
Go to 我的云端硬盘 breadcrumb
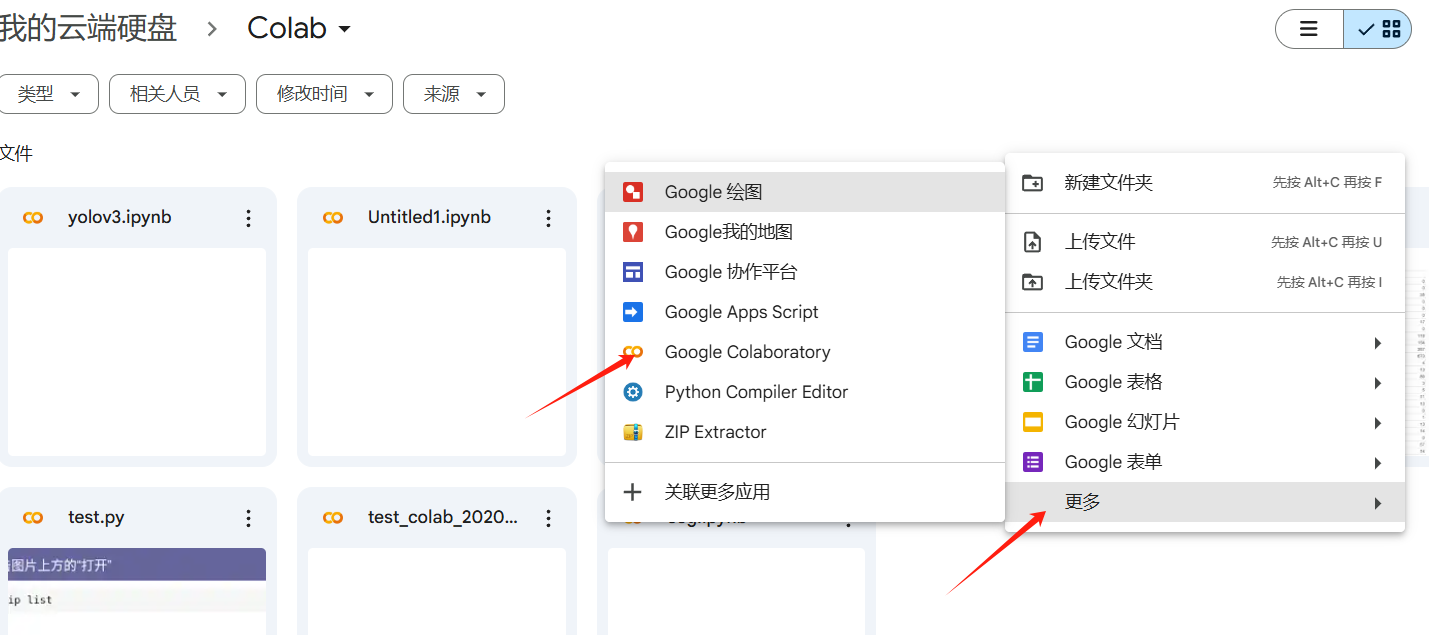[88, 29]
